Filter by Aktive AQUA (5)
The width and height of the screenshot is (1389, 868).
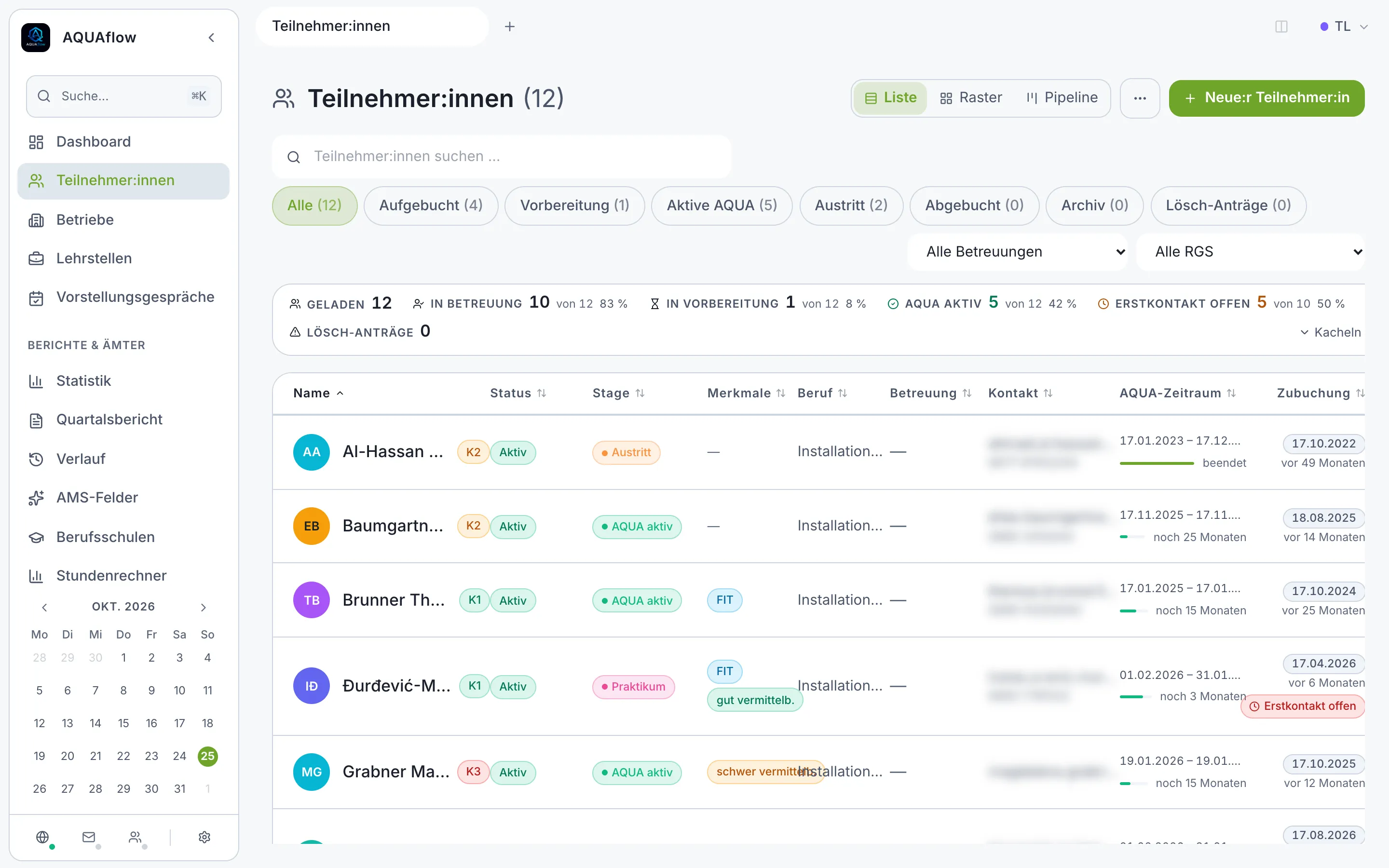722,205
